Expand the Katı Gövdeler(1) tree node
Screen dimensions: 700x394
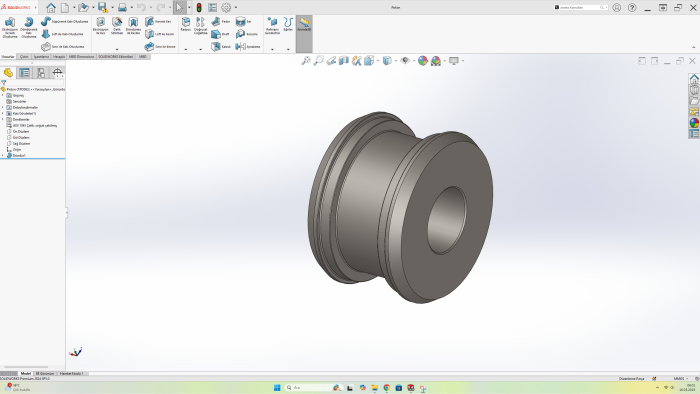point(3,113)
